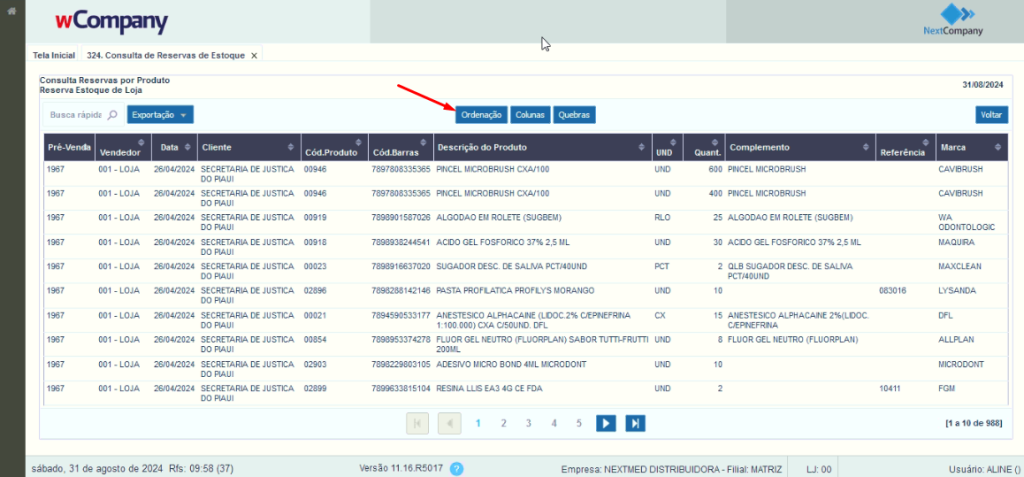
Task: Click the search magnifier in Busca rápida
Action: 112,115
